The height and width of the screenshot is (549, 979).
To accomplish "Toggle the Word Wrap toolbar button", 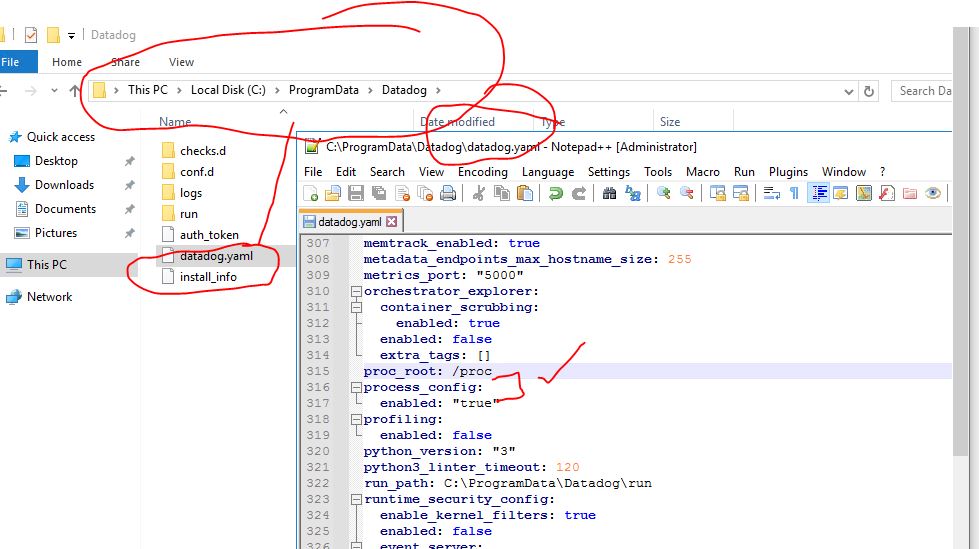I will pyautogui.click(x=772, y=194).
